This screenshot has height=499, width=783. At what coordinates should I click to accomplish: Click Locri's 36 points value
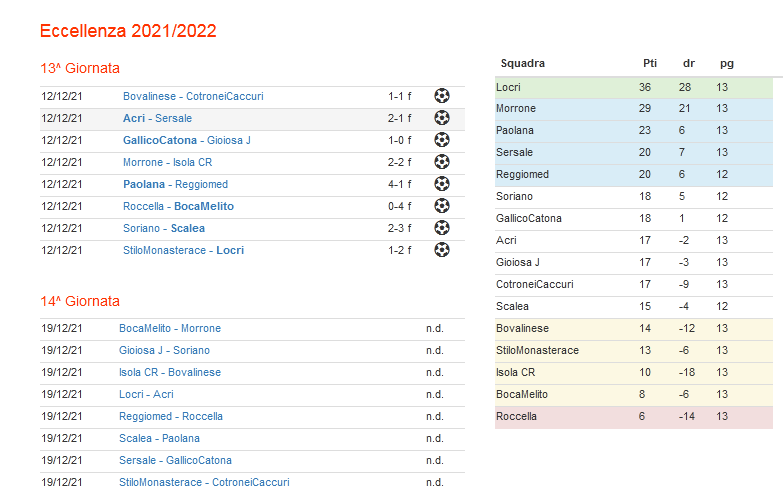[x=645, y=87]
